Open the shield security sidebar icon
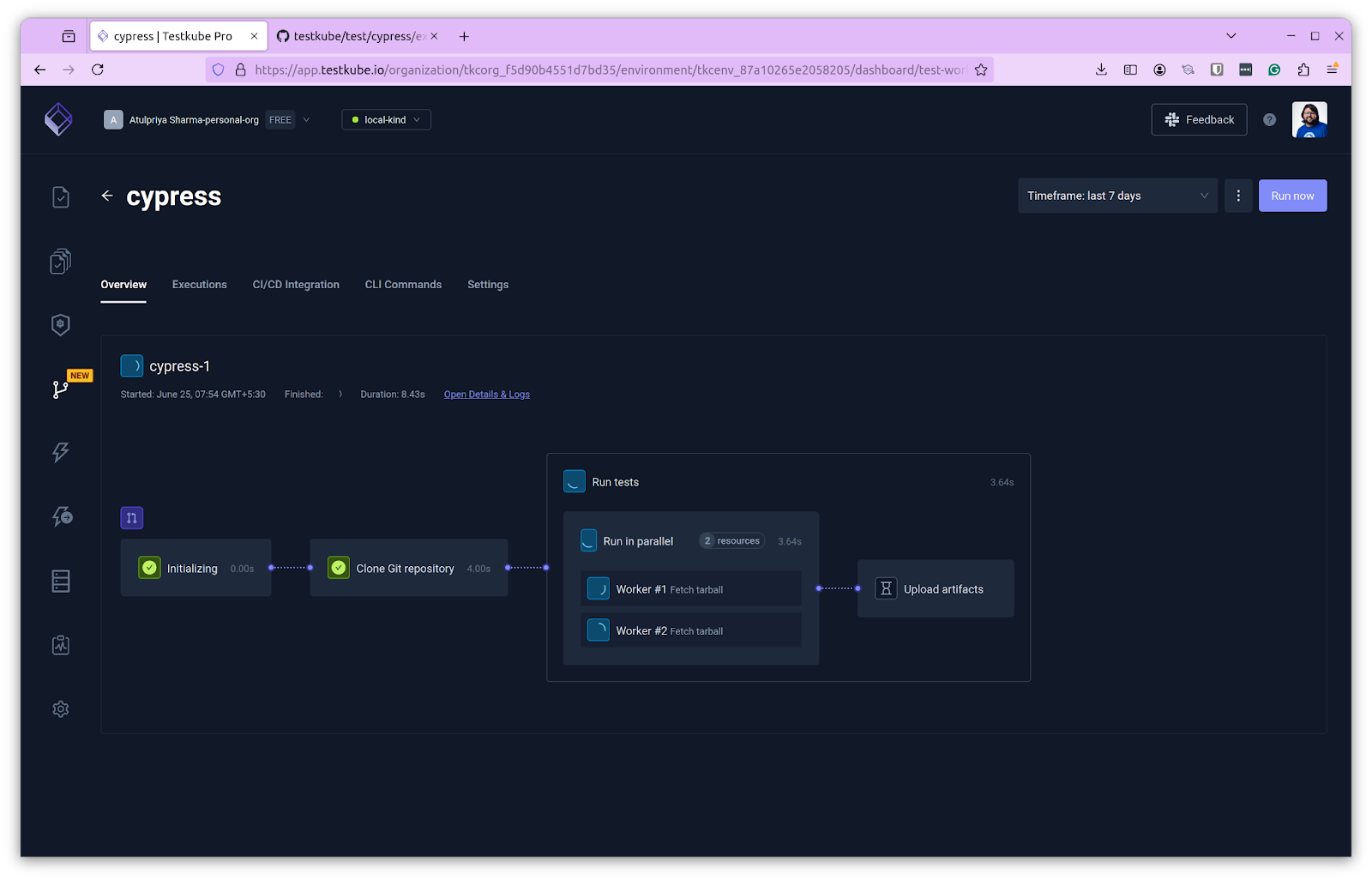 [60, 324]
